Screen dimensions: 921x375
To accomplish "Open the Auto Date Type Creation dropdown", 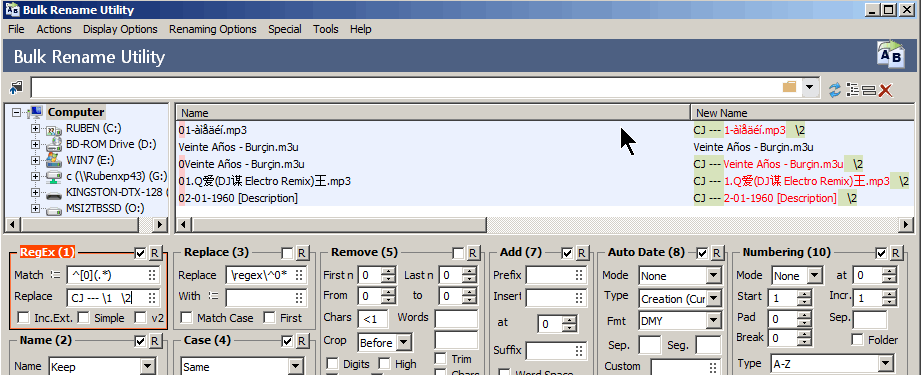I will (714, 298).
